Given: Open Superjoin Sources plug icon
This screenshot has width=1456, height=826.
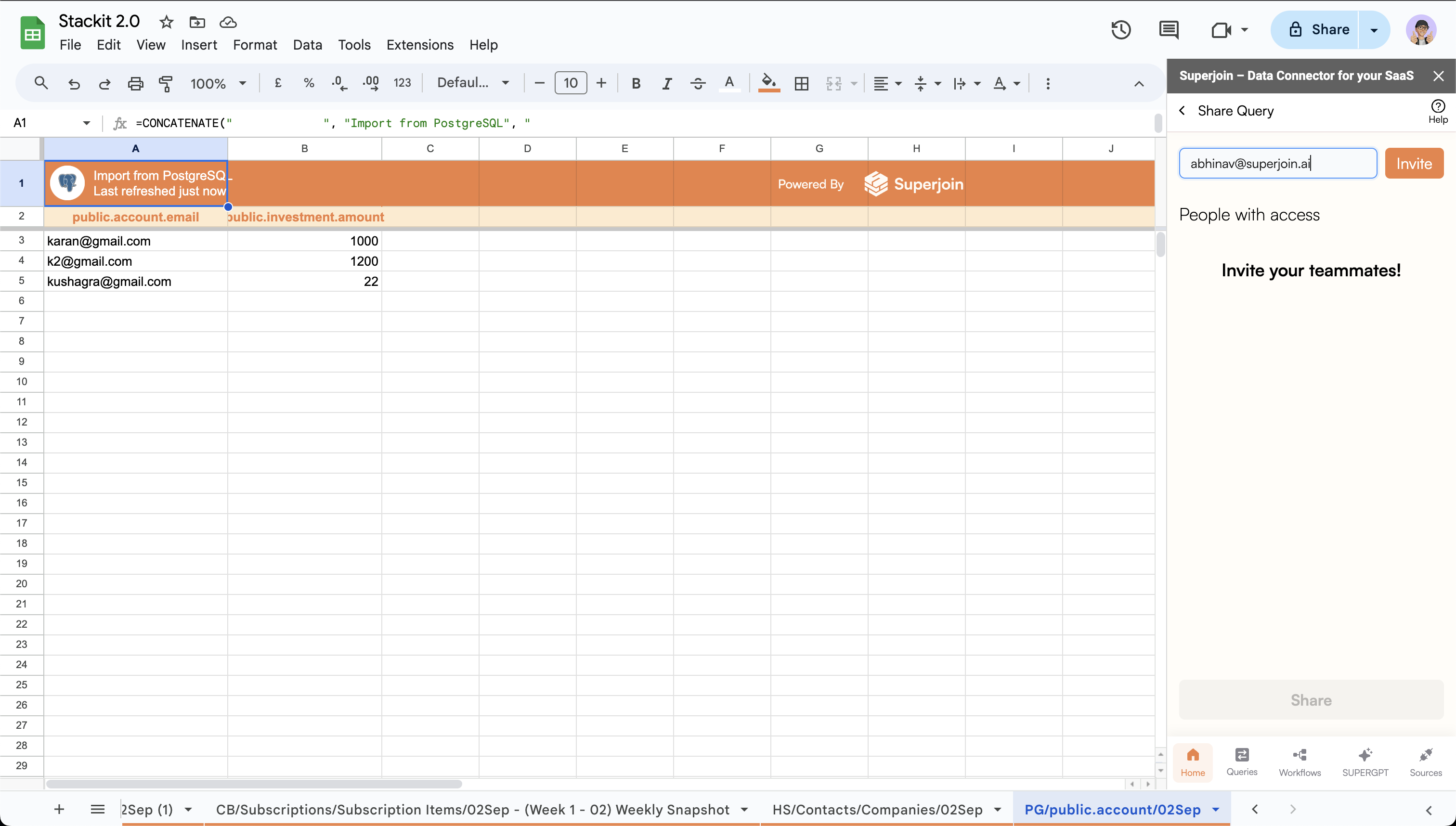Looking at the screenshot, I should [1425, 761].
